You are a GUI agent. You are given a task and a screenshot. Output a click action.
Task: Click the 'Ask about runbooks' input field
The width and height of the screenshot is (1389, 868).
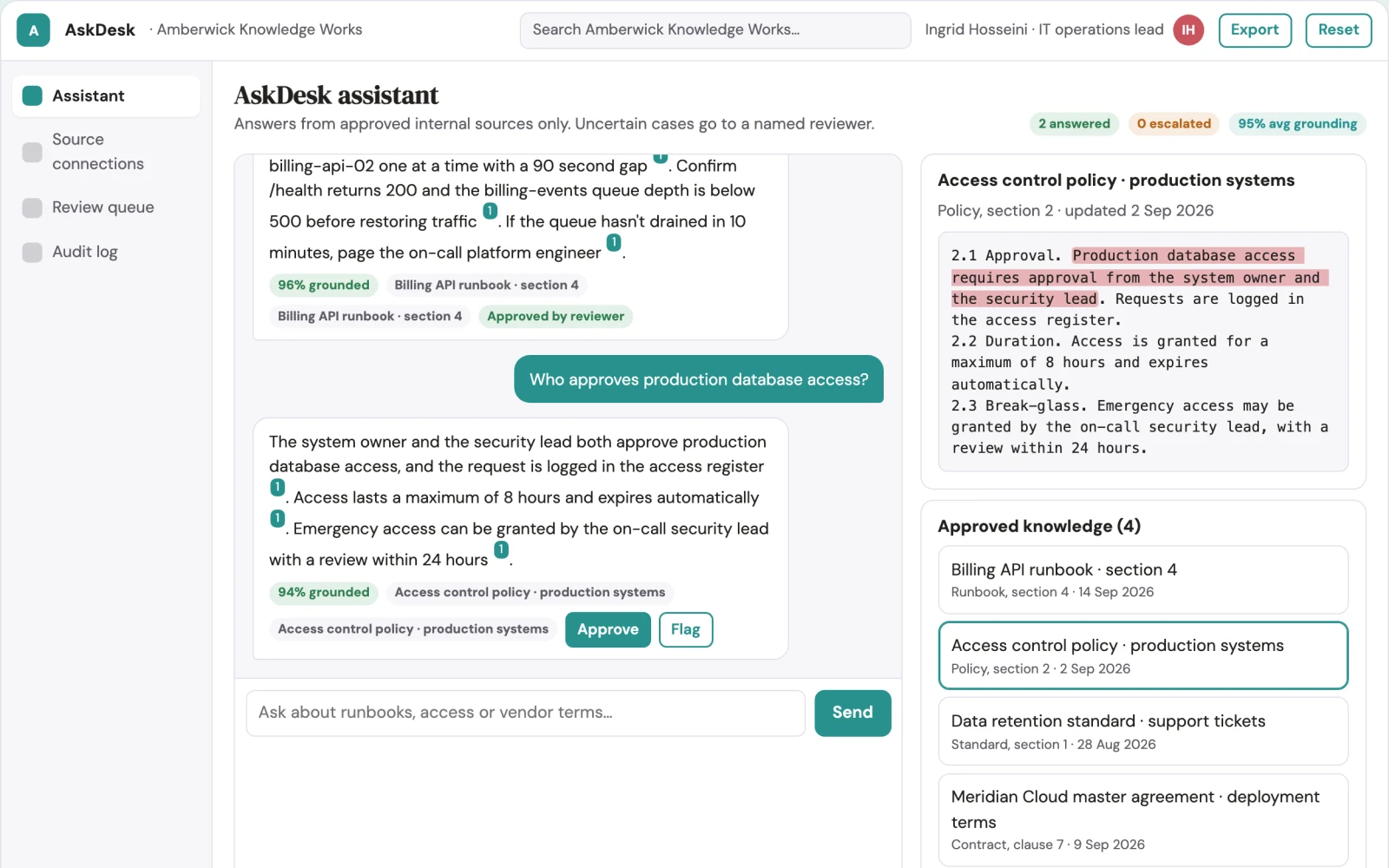pos(525,713)
